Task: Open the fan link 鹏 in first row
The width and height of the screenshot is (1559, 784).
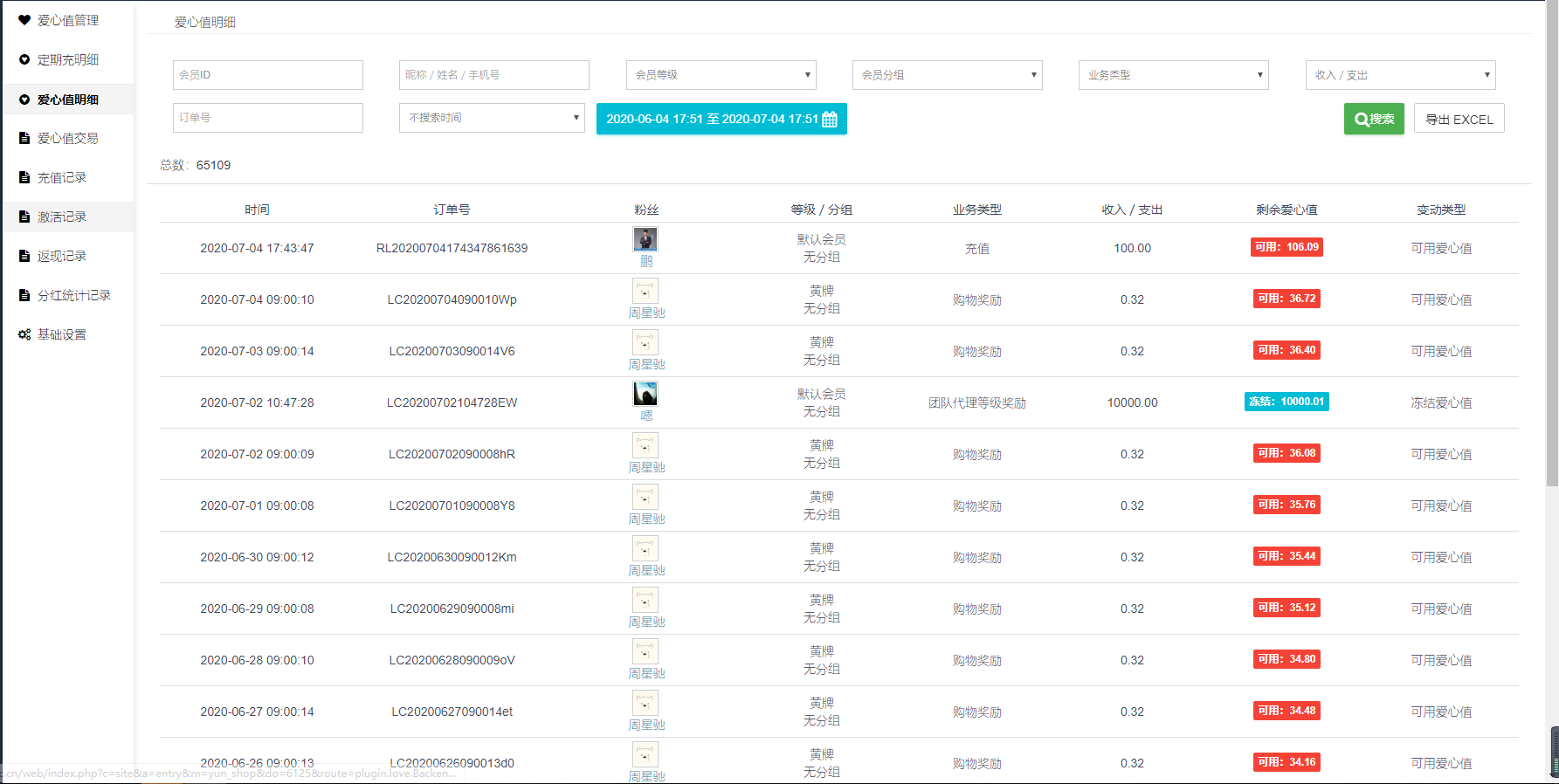Action: pos(646,261)
